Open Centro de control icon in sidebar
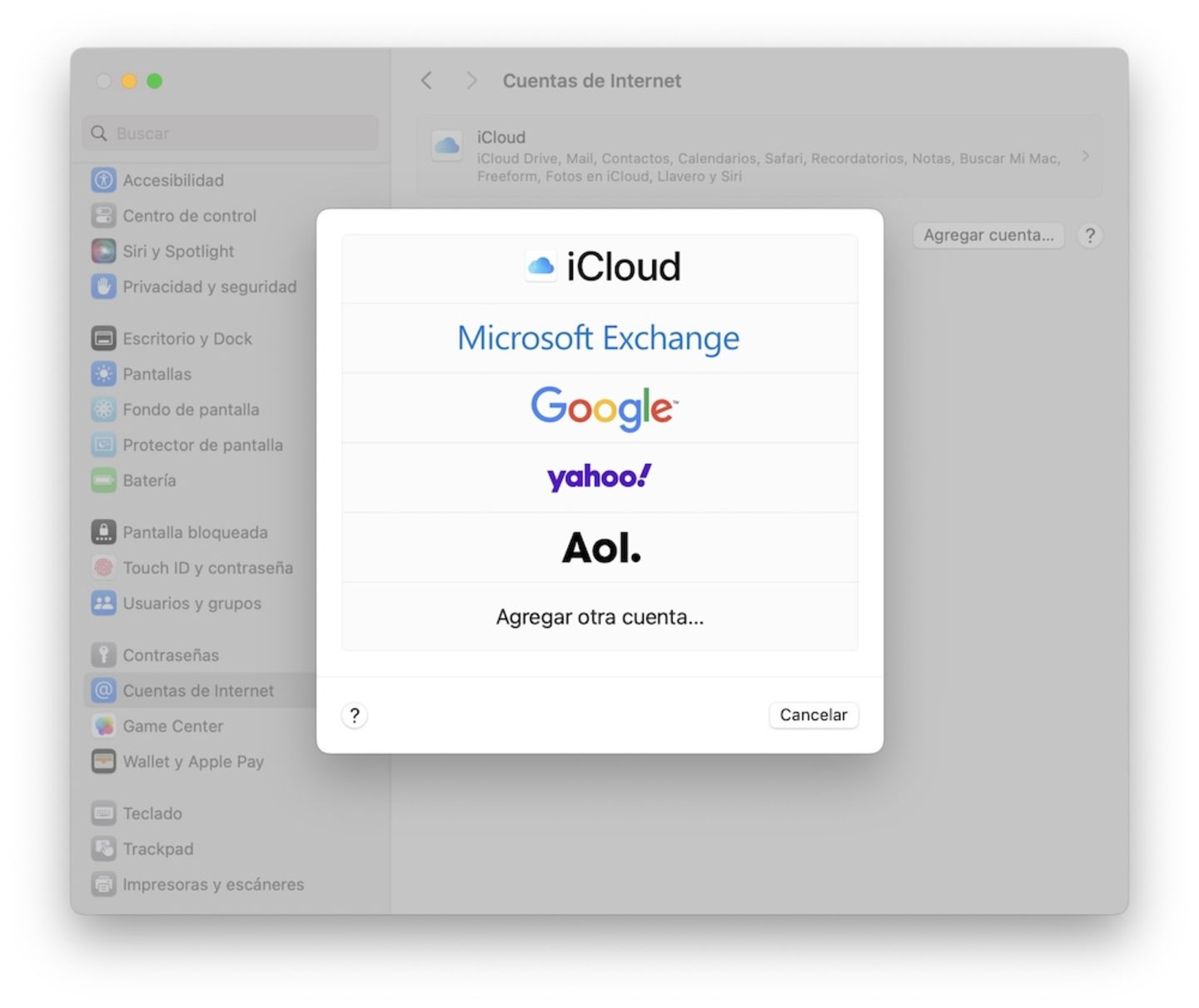 tap(103, 216)
